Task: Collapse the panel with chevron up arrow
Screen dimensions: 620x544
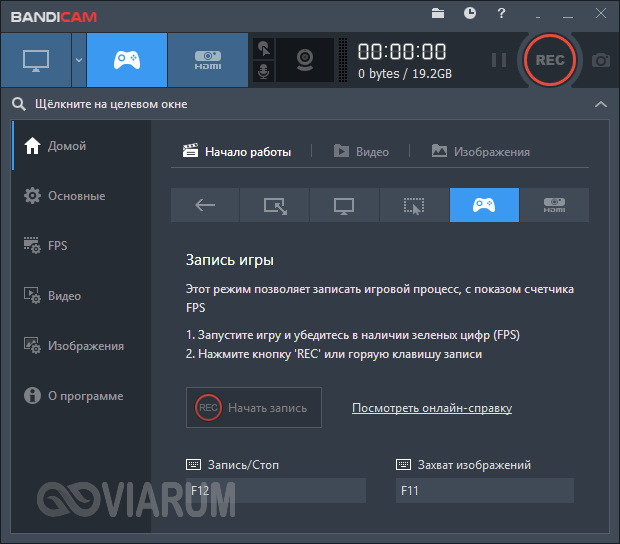Action: pyautogui.click(x=601, y=104)
